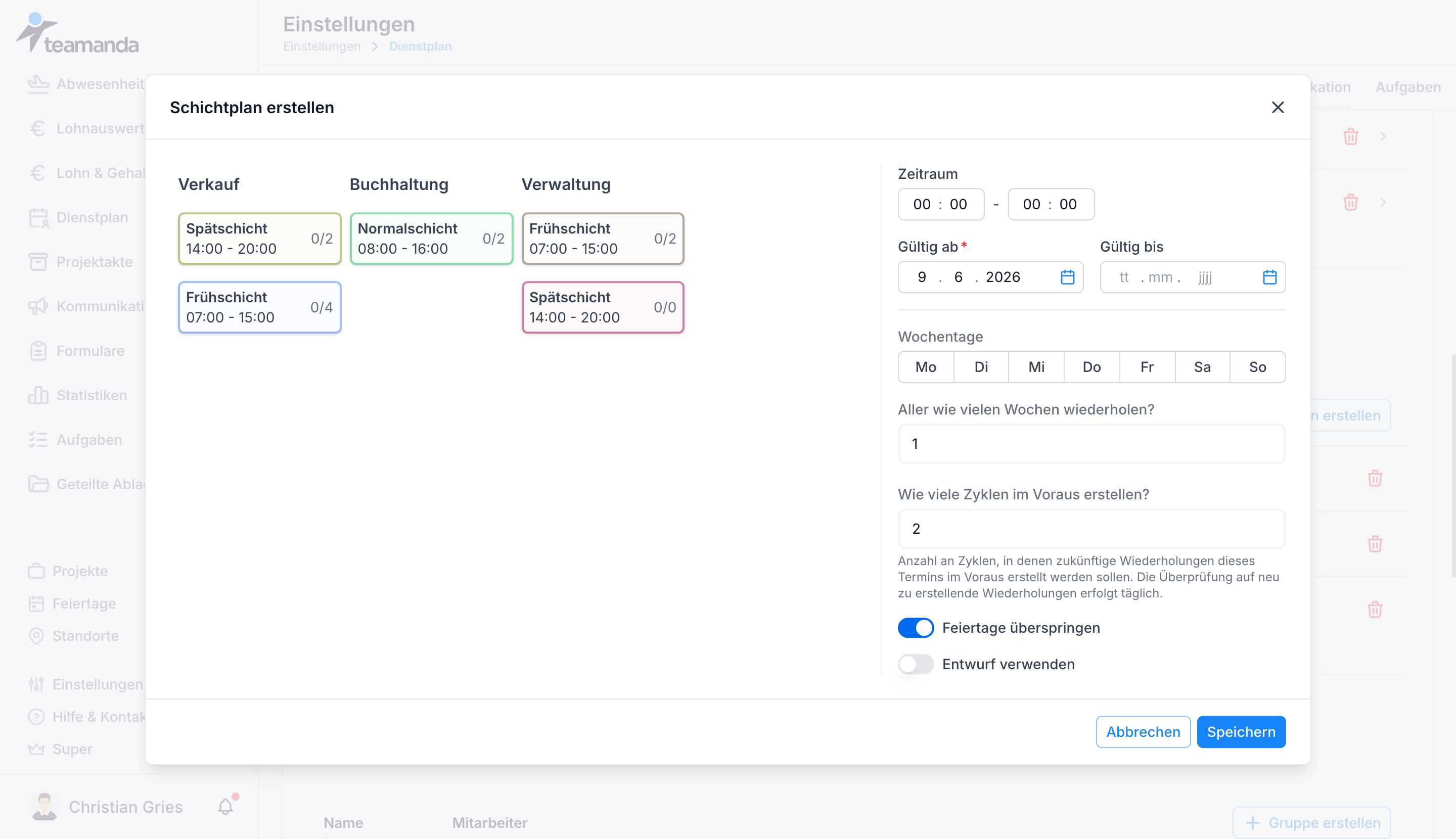Open Geteilte Ablage folder in sidebar
1456x839 pixels.
86,484
